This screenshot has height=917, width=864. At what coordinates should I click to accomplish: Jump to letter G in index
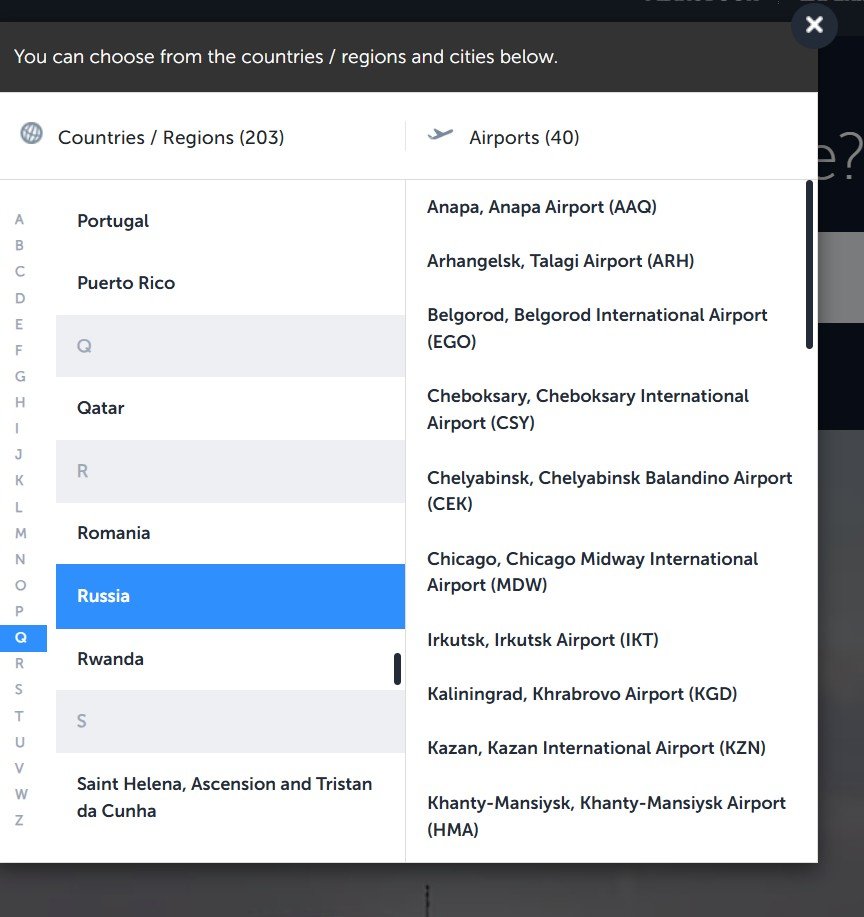19,376
